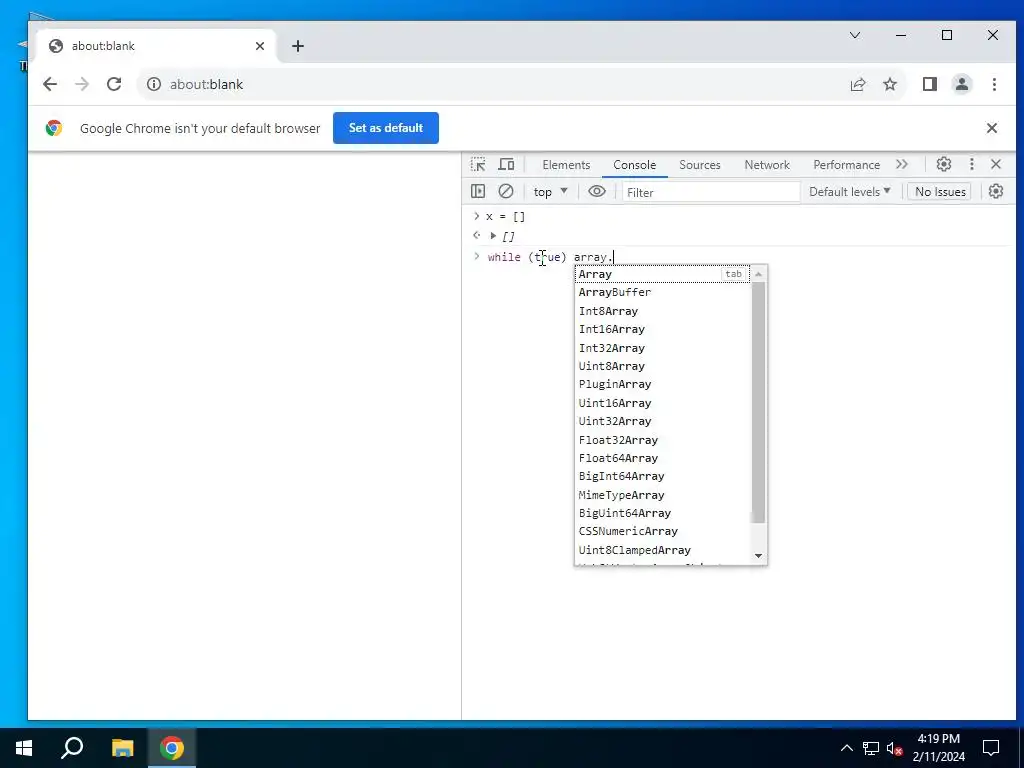
Task: Select BigUint64Array suggestion
Action: tap(662, 514)
